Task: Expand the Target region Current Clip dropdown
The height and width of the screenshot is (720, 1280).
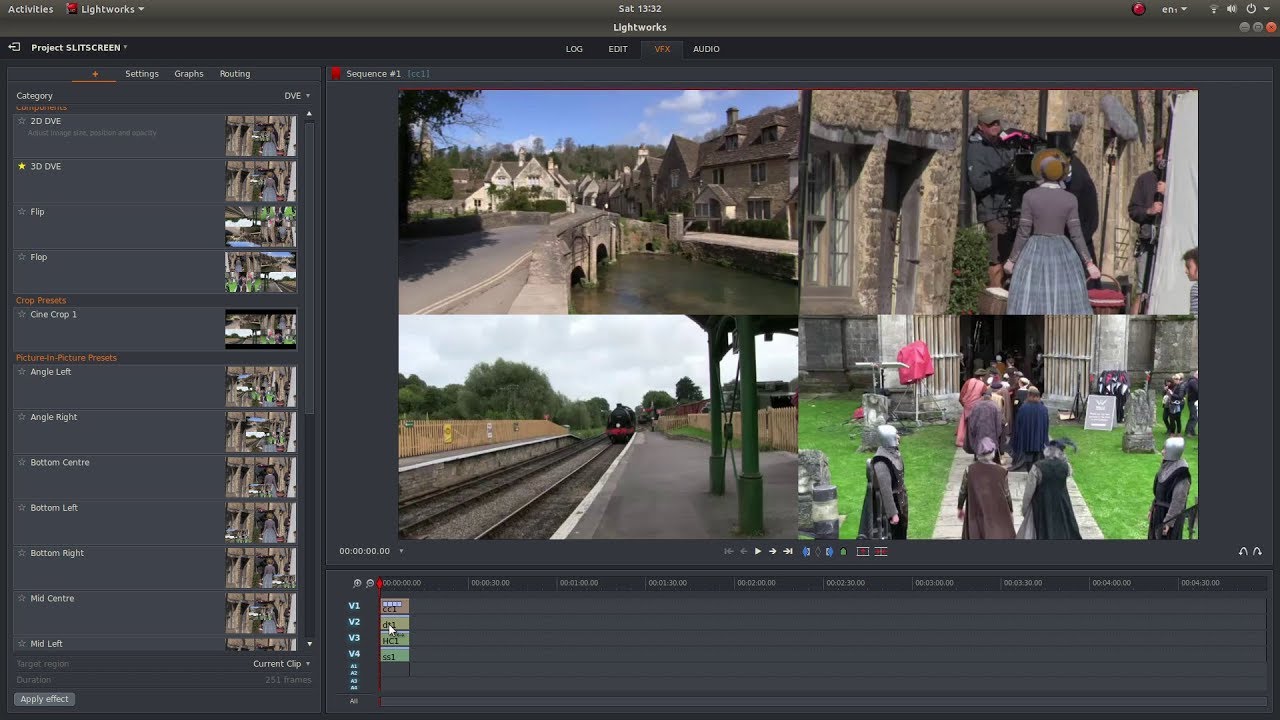Action: (x=282, y=664)
